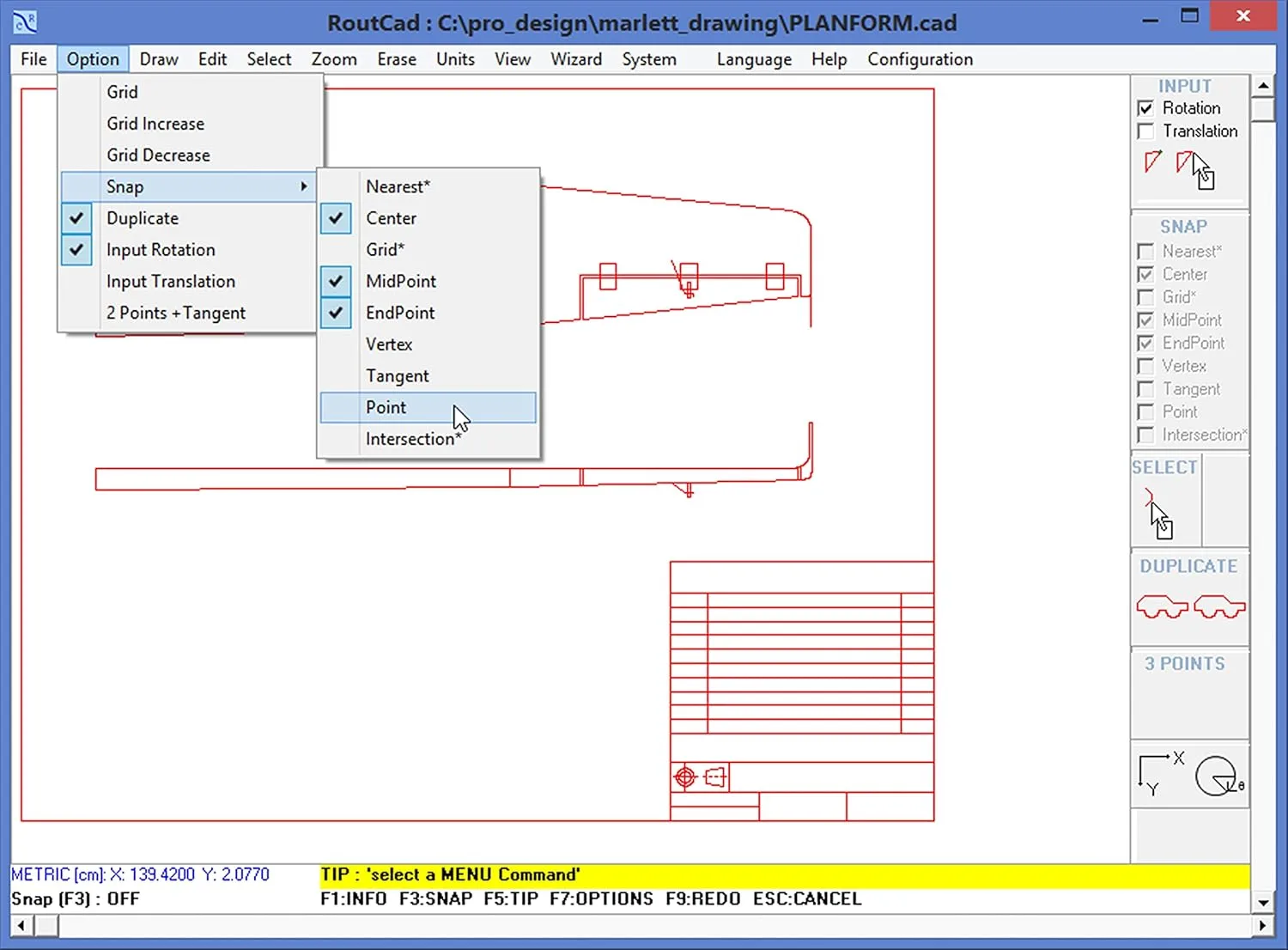This screenshot has height=950, width=1288.
Task: Select Point from the Snap submenu
Action: [386, 407]
